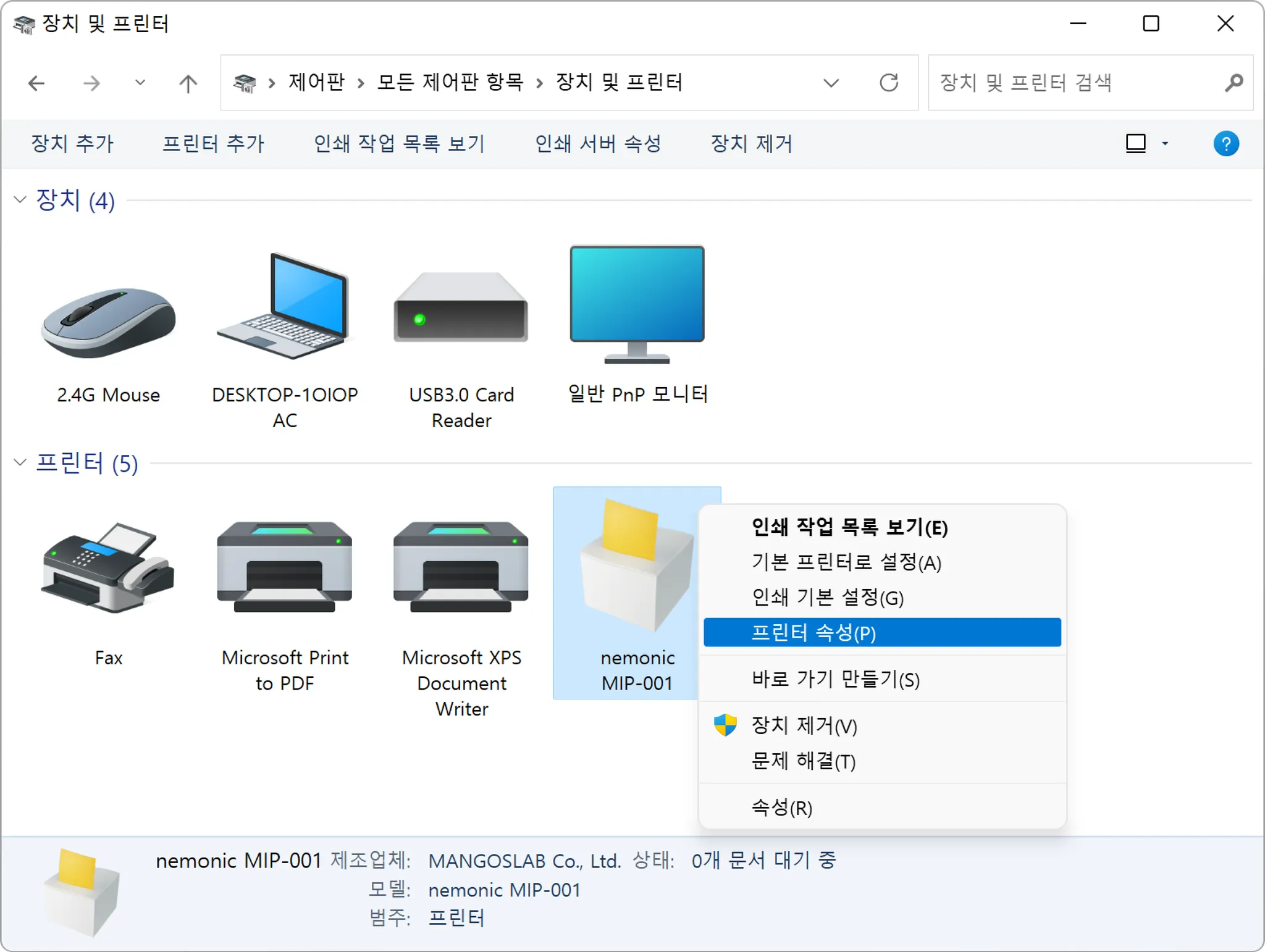The height and width of the screenshot is (952, 1265).
Task: Choose 프린터 속성(P) from context menu
Action: point(813,633)
